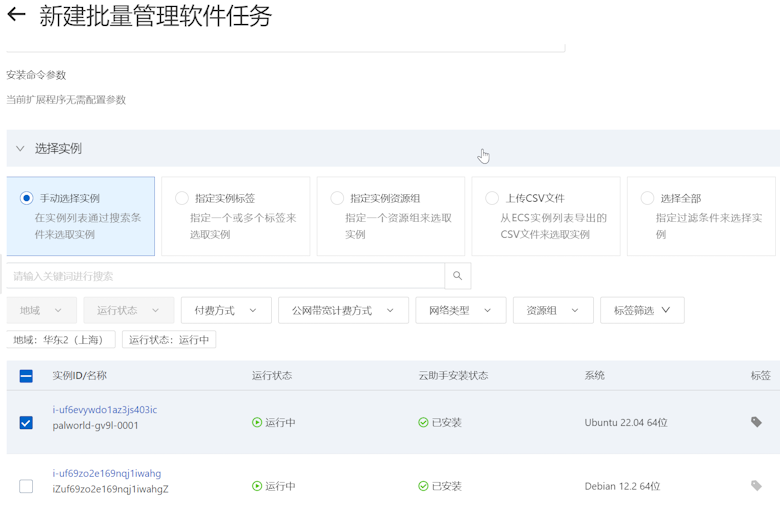Viewport: 780px width, 512px height.
Task: Focus the keyword search input field
Action: pos(225,276)
